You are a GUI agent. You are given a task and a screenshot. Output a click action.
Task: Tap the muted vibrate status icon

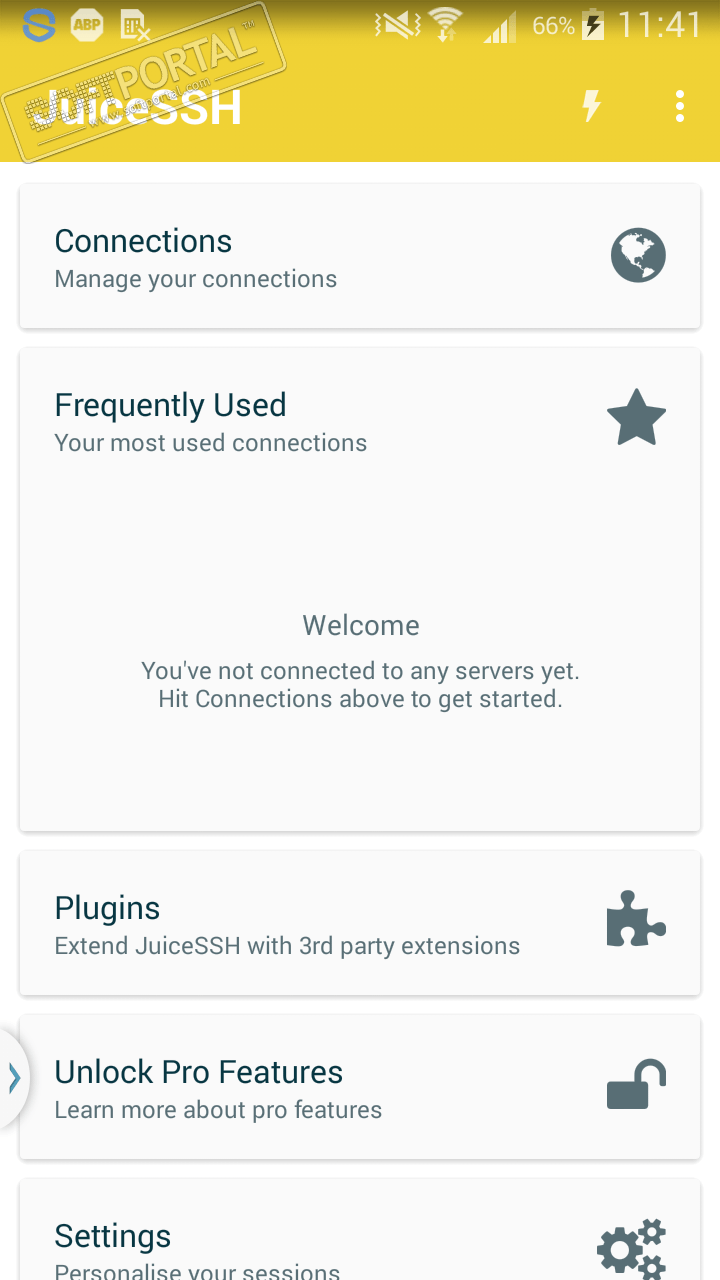397,25
